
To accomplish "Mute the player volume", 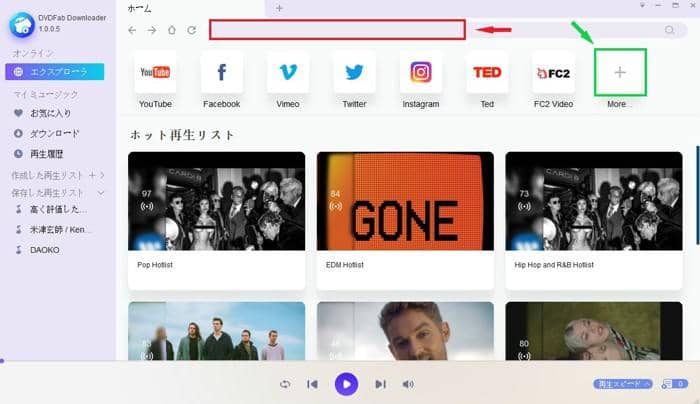I will click(x=408, y=384).
